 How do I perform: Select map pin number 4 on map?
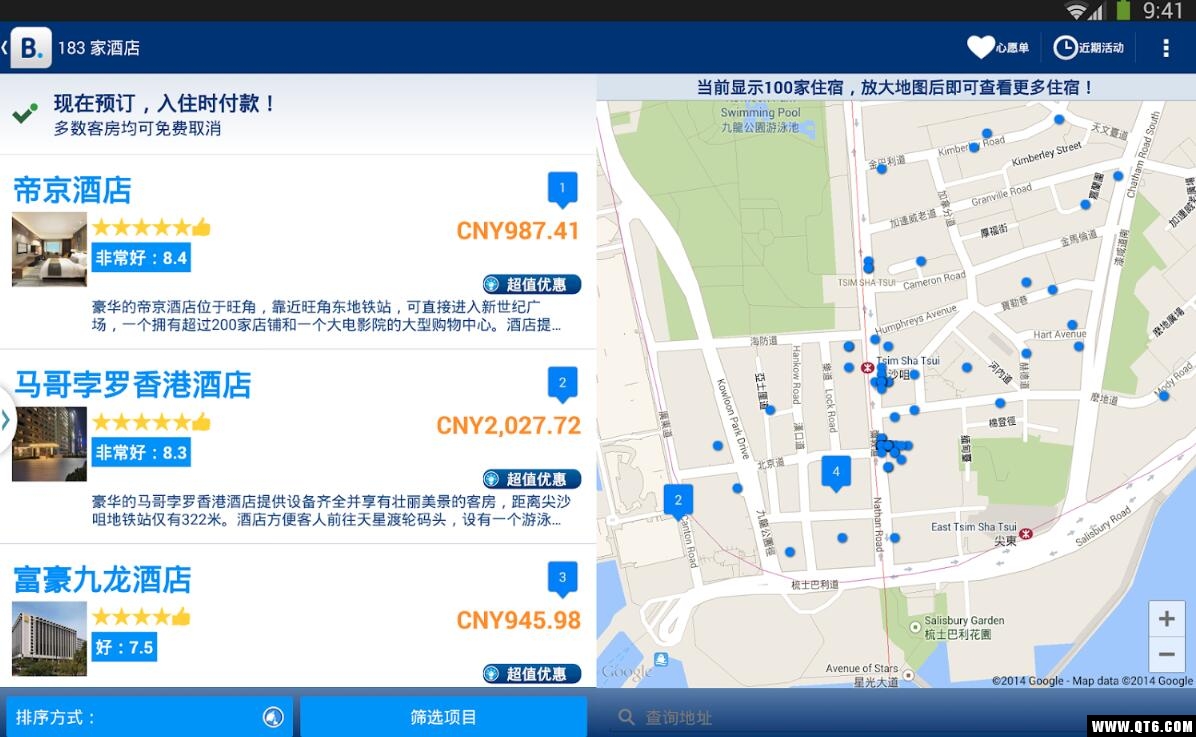point(836,473)
